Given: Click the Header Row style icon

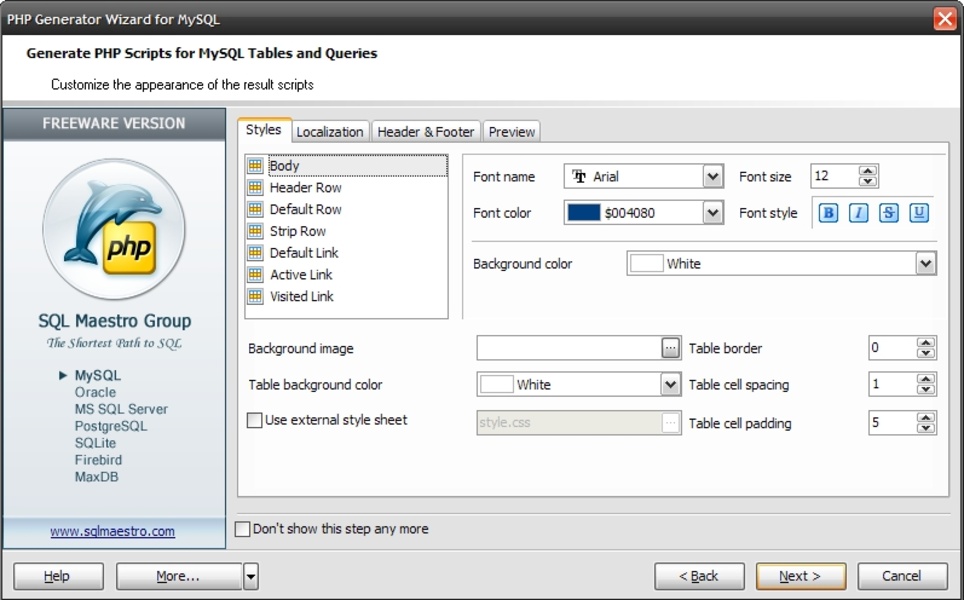Looking at the screenshot, I should [x=256, y=188].
